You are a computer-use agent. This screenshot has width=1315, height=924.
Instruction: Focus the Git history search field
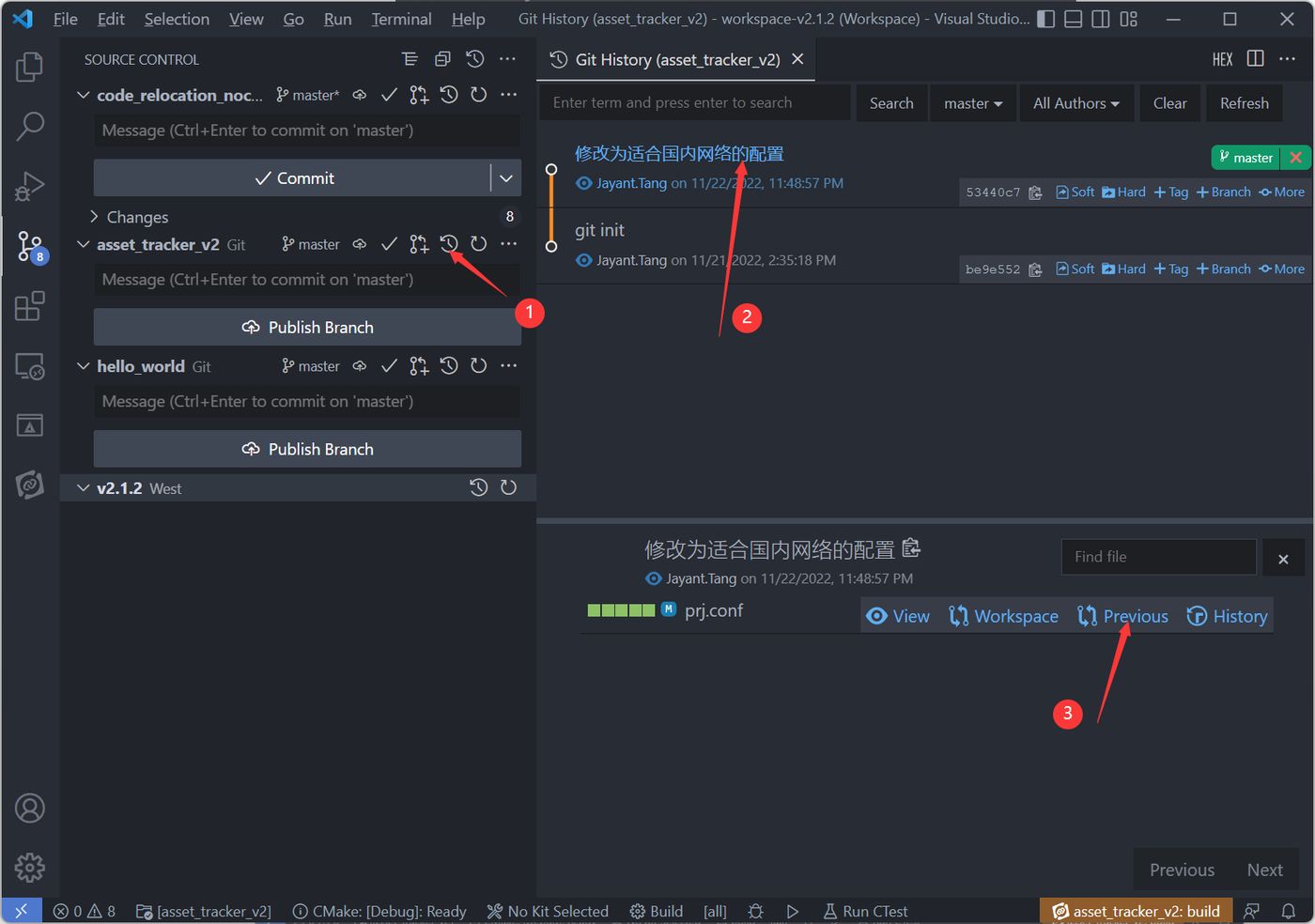tap(695, 103)
